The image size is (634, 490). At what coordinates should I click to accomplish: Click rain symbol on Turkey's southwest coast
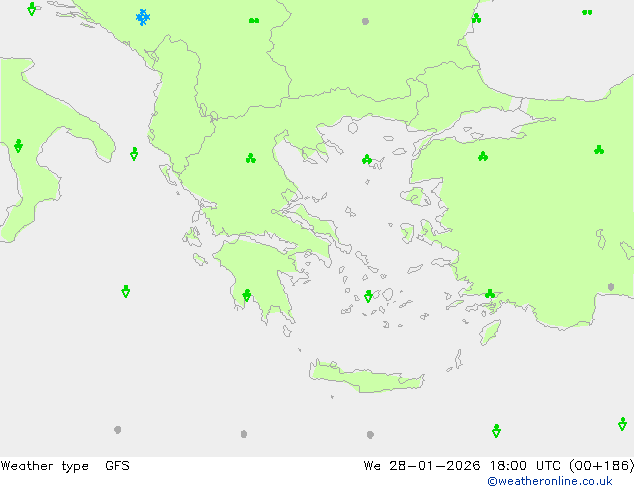490,294
